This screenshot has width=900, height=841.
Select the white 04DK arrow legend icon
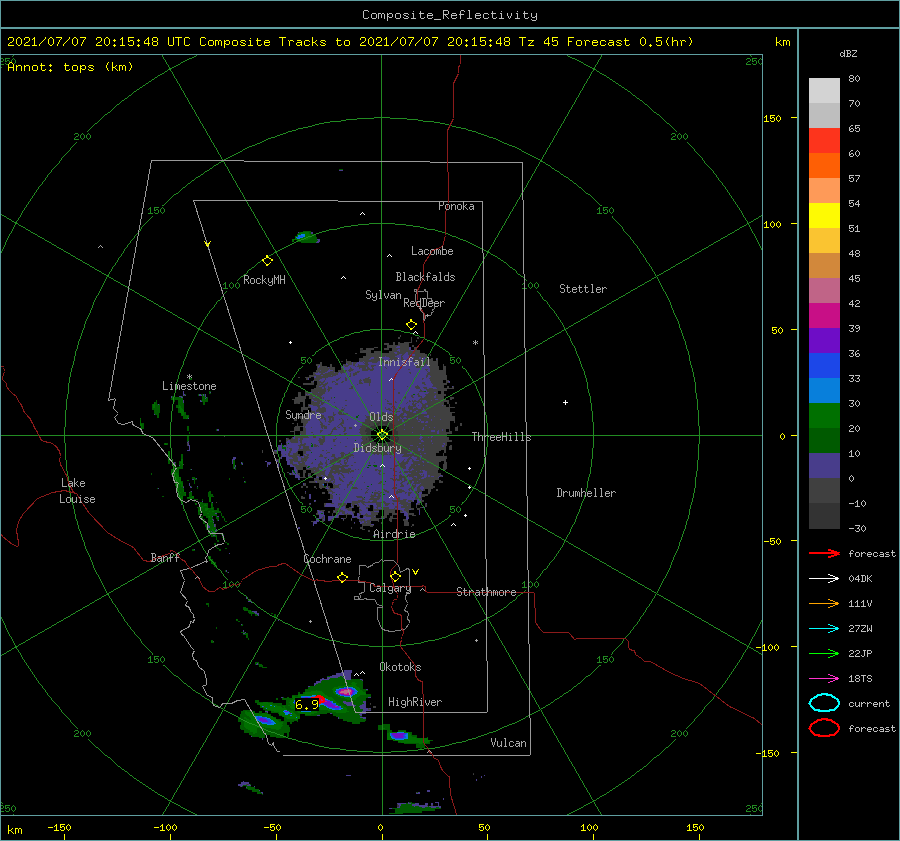click(x=824, y=579)
